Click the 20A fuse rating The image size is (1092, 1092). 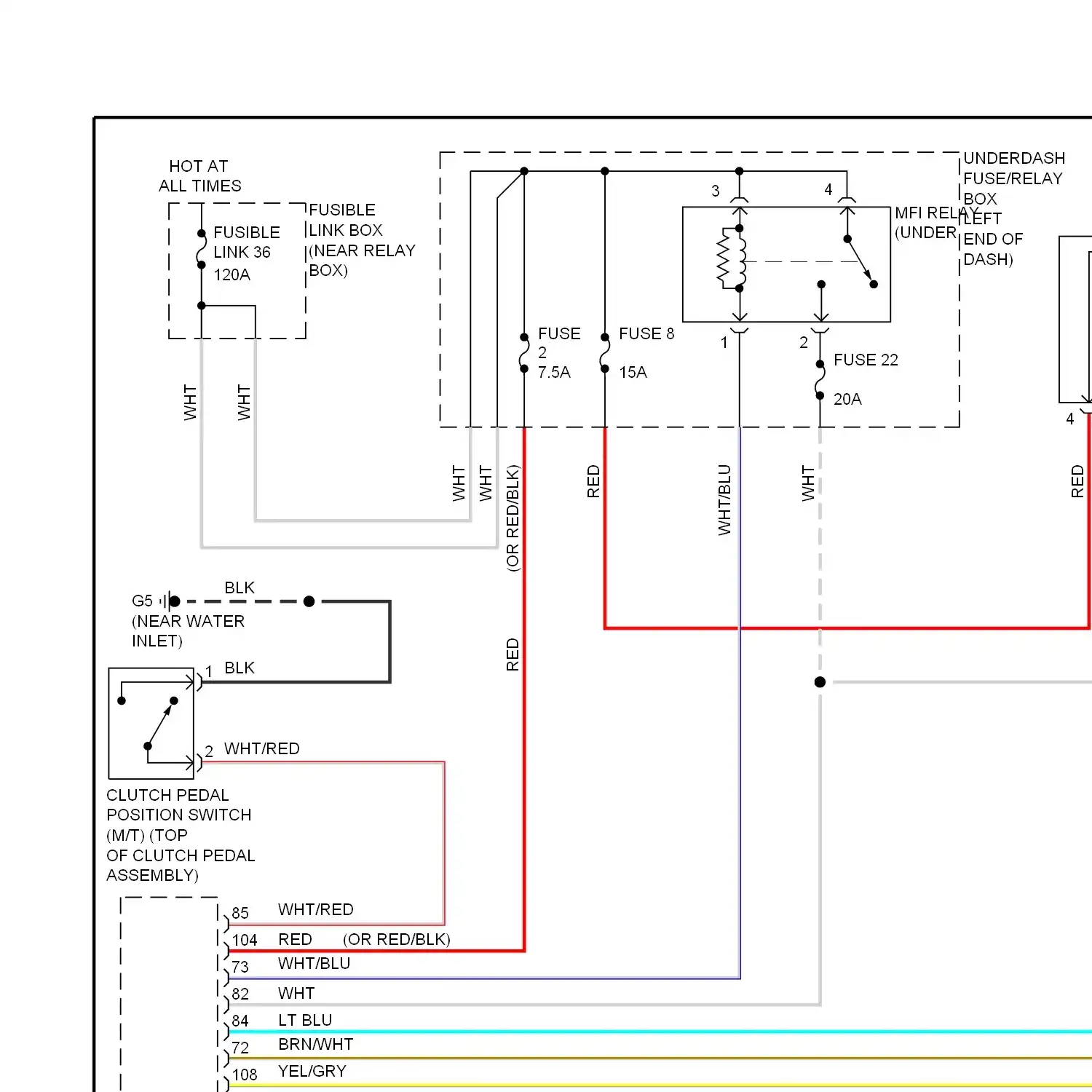pyautogui.click(x=847, y=399)
